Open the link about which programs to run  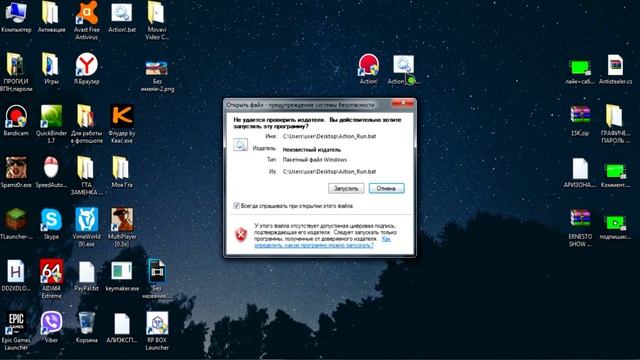[x=314, y=245]
